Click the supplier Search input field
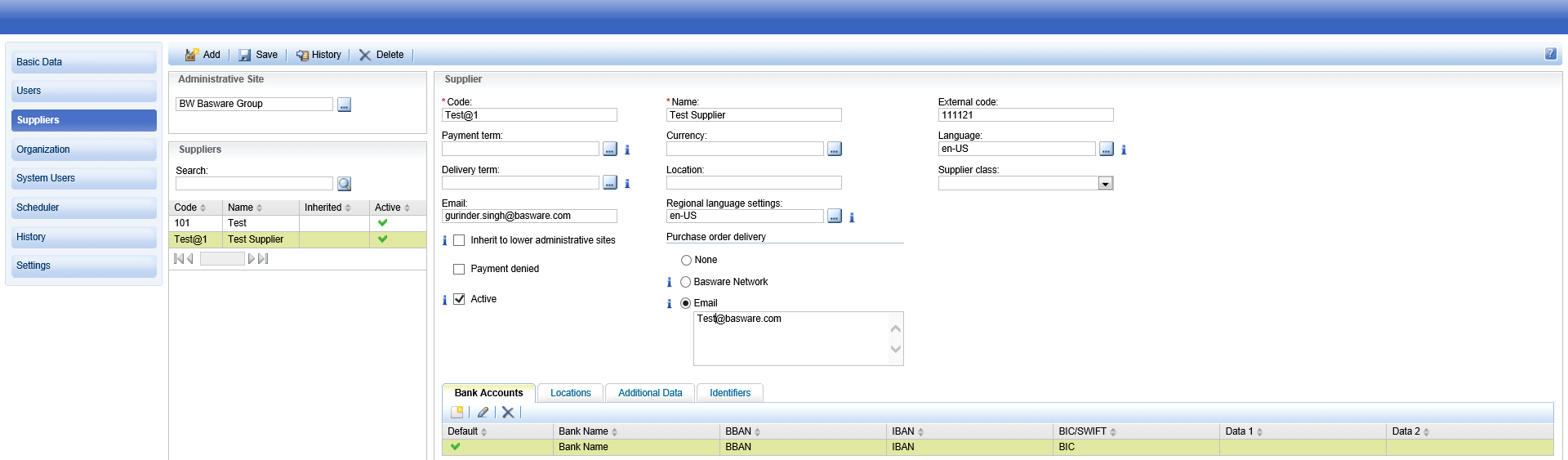Screen dimensions: 1568x460 point(254,184)
